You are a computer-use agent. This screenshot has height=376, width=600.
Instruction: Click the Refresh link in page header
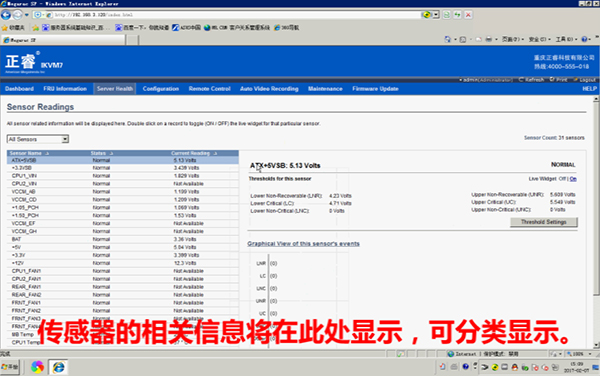tap(532, 80)
